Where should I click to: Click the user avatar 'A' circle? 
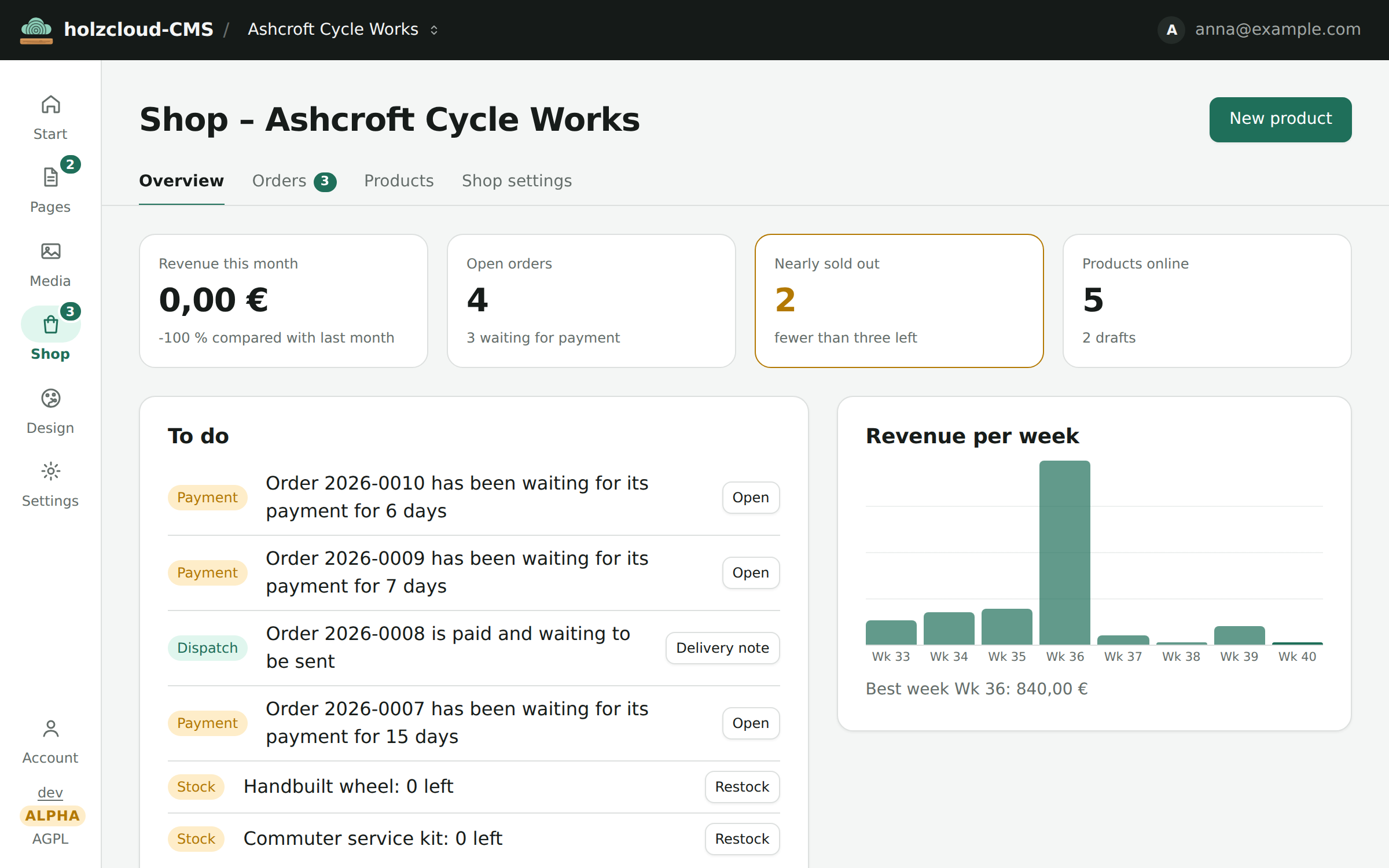coord(1171,30)
